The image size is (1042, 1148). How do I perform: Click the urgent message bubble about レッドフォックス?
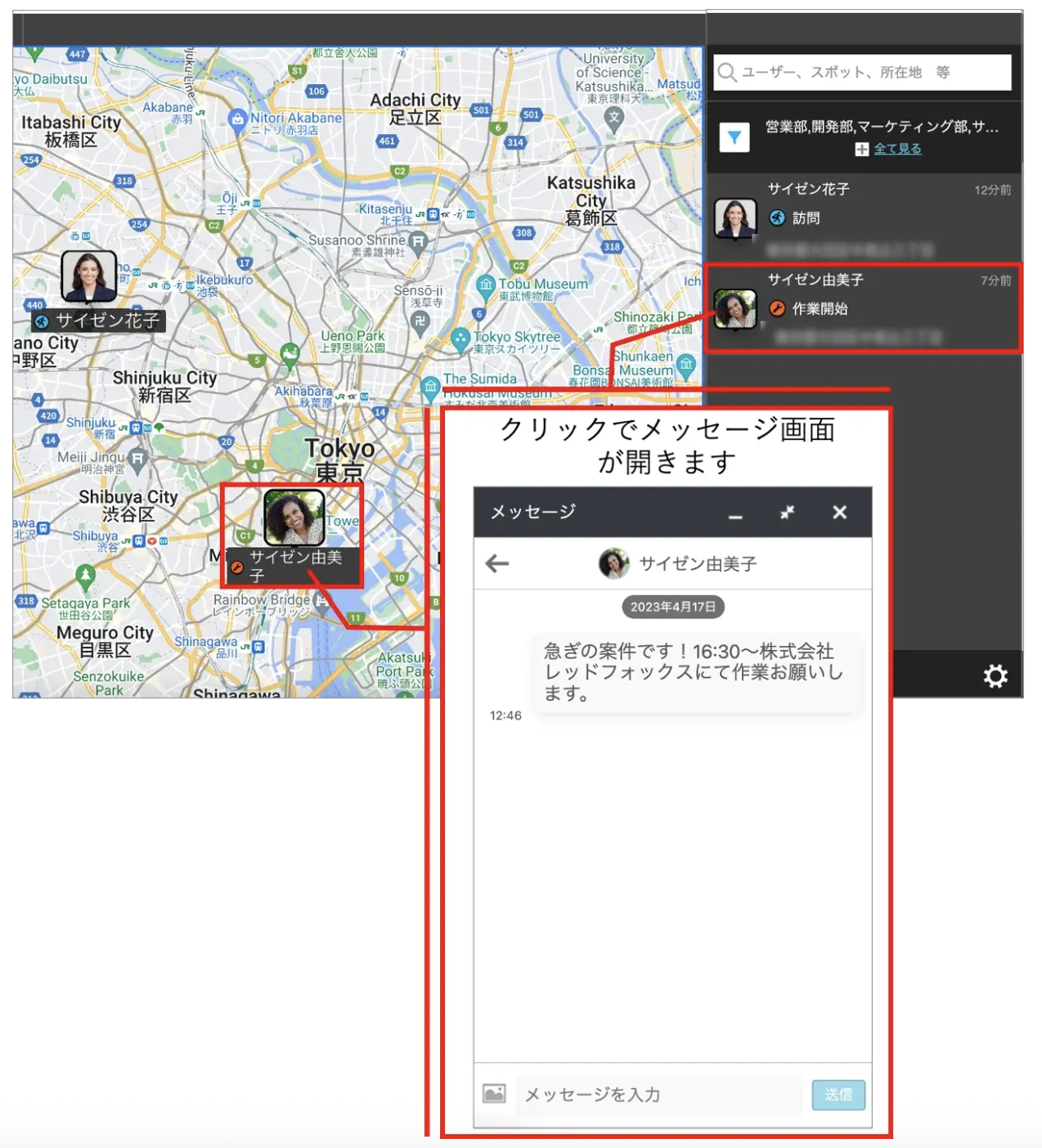698,672
